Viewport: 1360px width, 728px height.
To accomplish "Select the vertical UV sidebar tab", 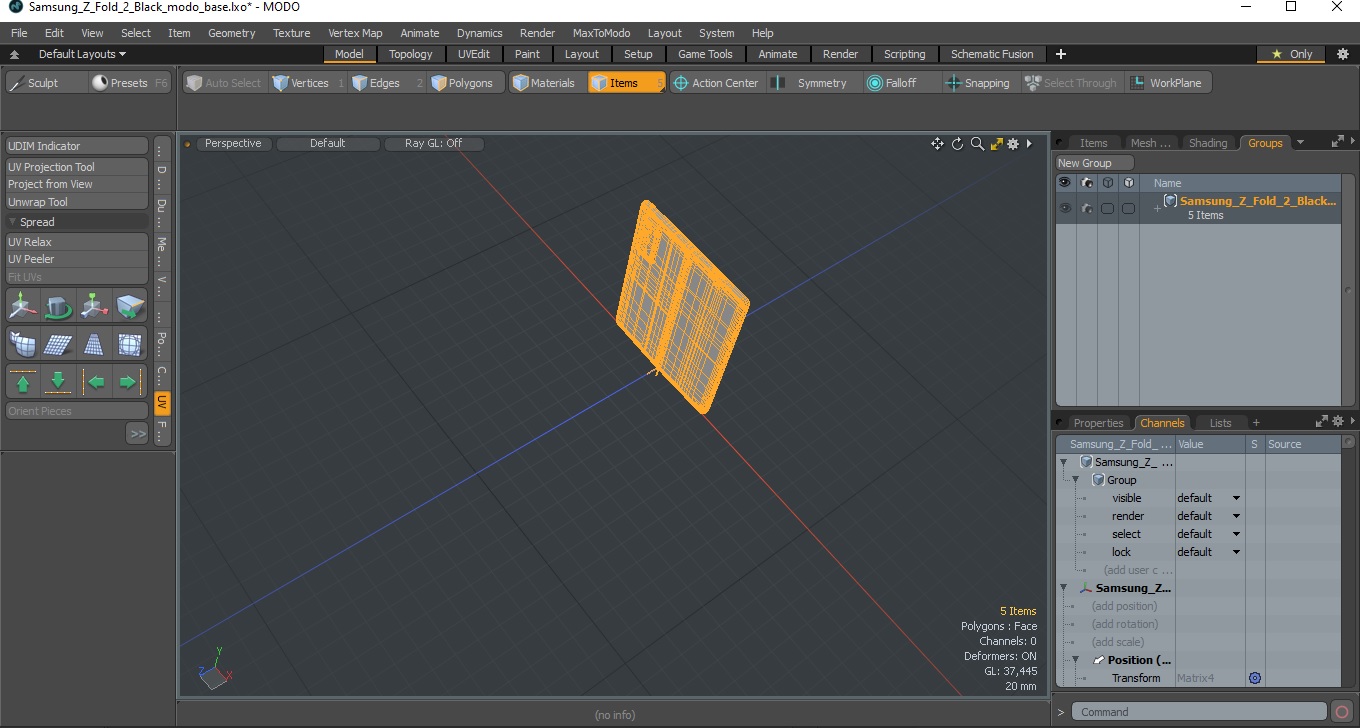I will [x=162, y=403].
